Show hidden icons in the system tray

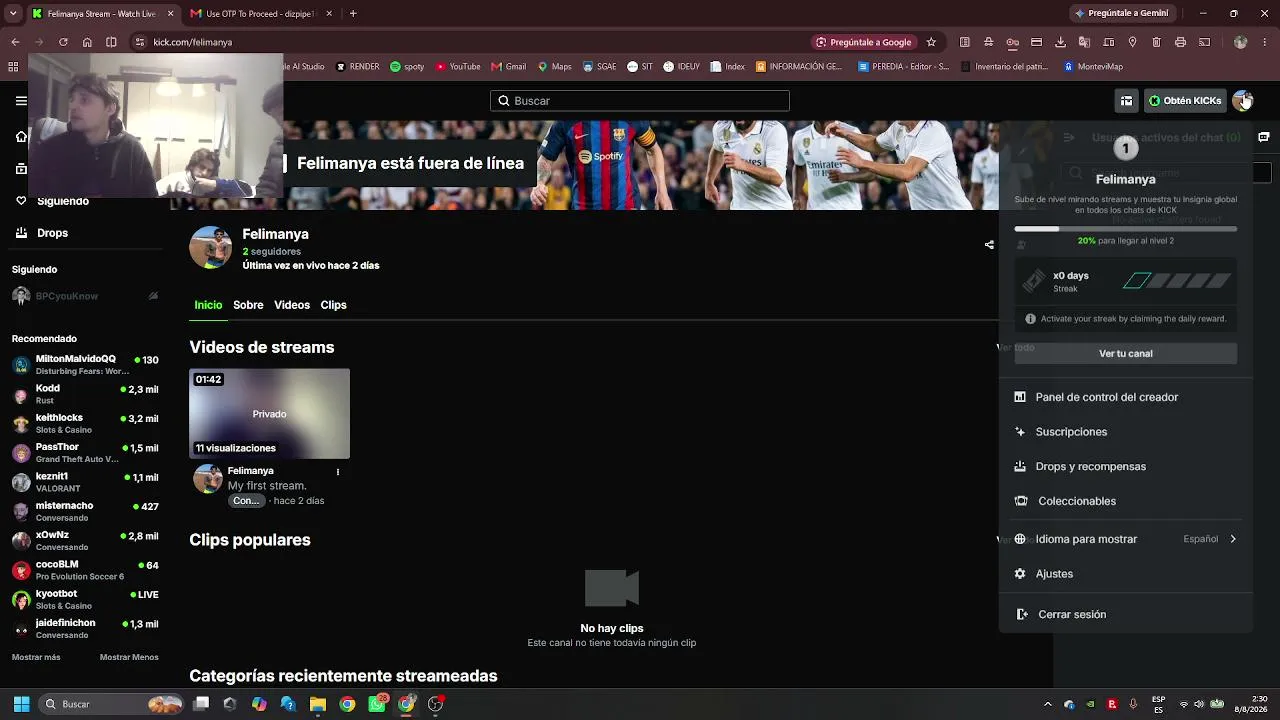click(x=1048, y=704)
